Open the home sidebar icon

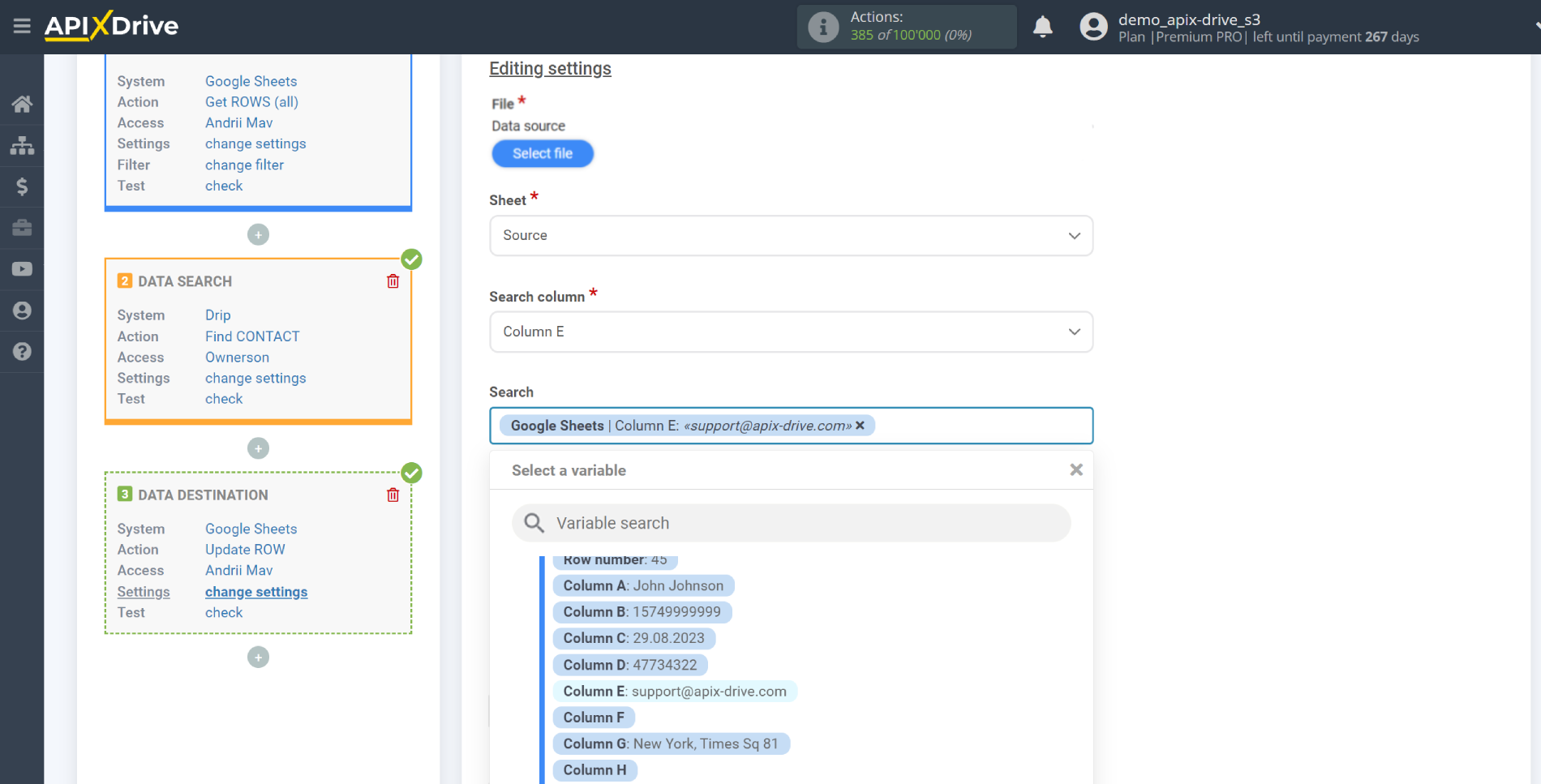pyautogui.click(x=22, y=104)
